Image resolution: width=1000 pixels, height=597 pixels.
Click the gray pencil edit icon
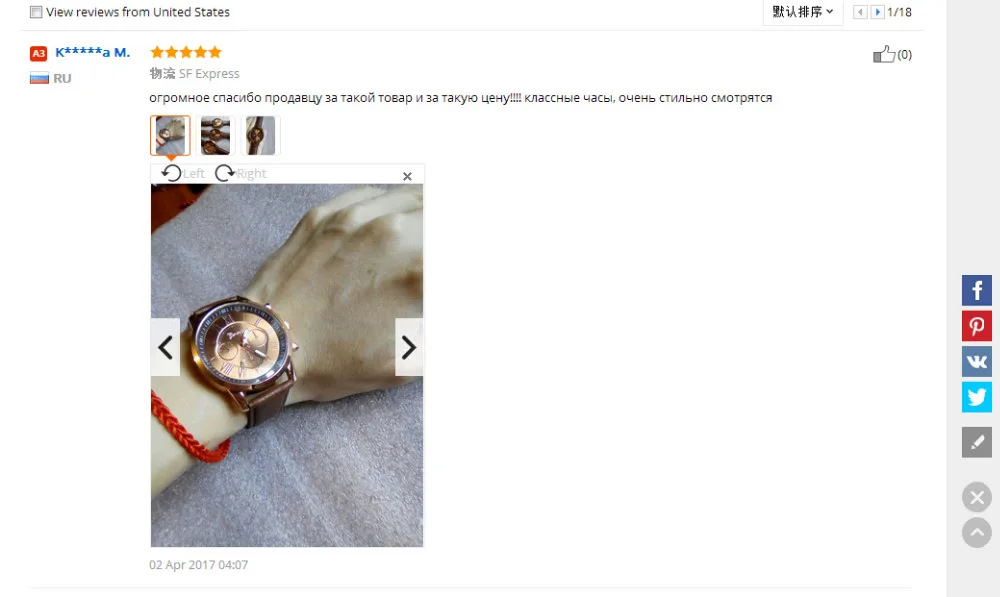pyautogui.click(x=976, y=442)
